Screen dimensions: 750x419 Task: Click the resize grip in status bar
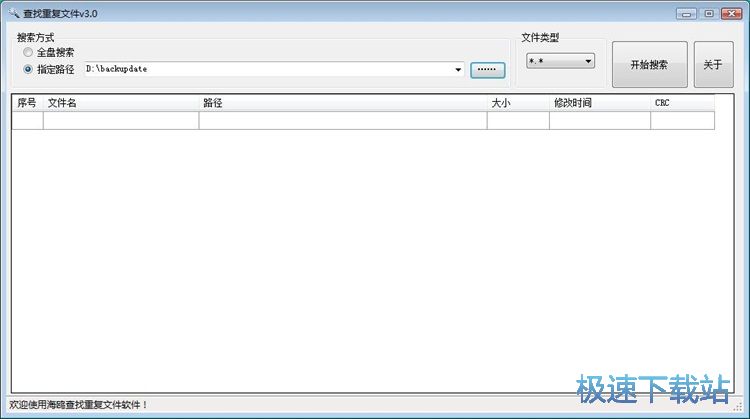[739, 407]
